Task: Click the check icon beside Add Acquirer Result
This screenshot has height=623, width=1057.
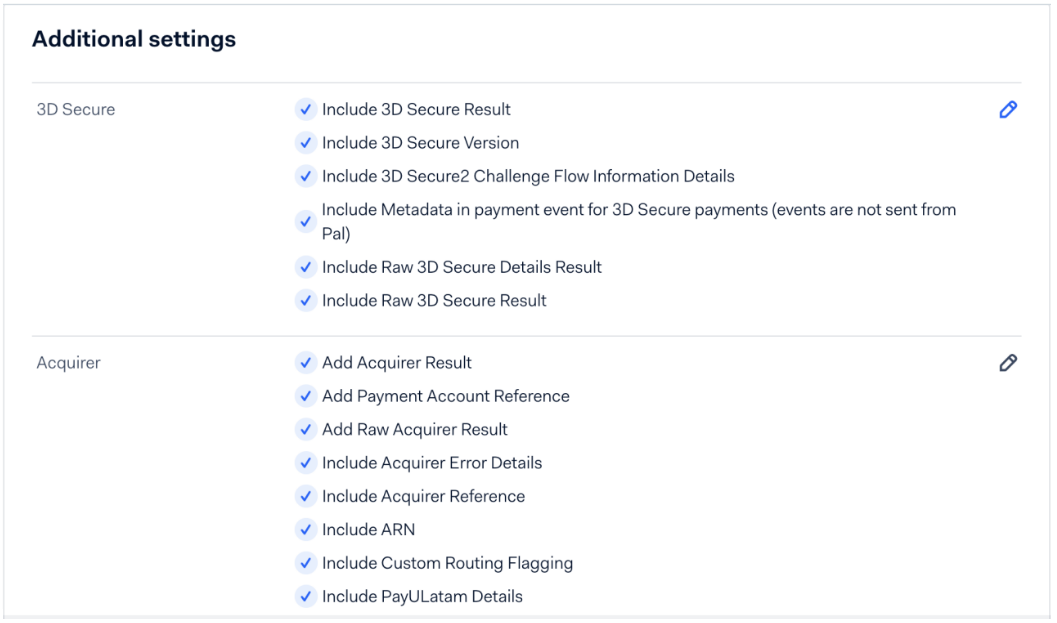Action: 305,362
